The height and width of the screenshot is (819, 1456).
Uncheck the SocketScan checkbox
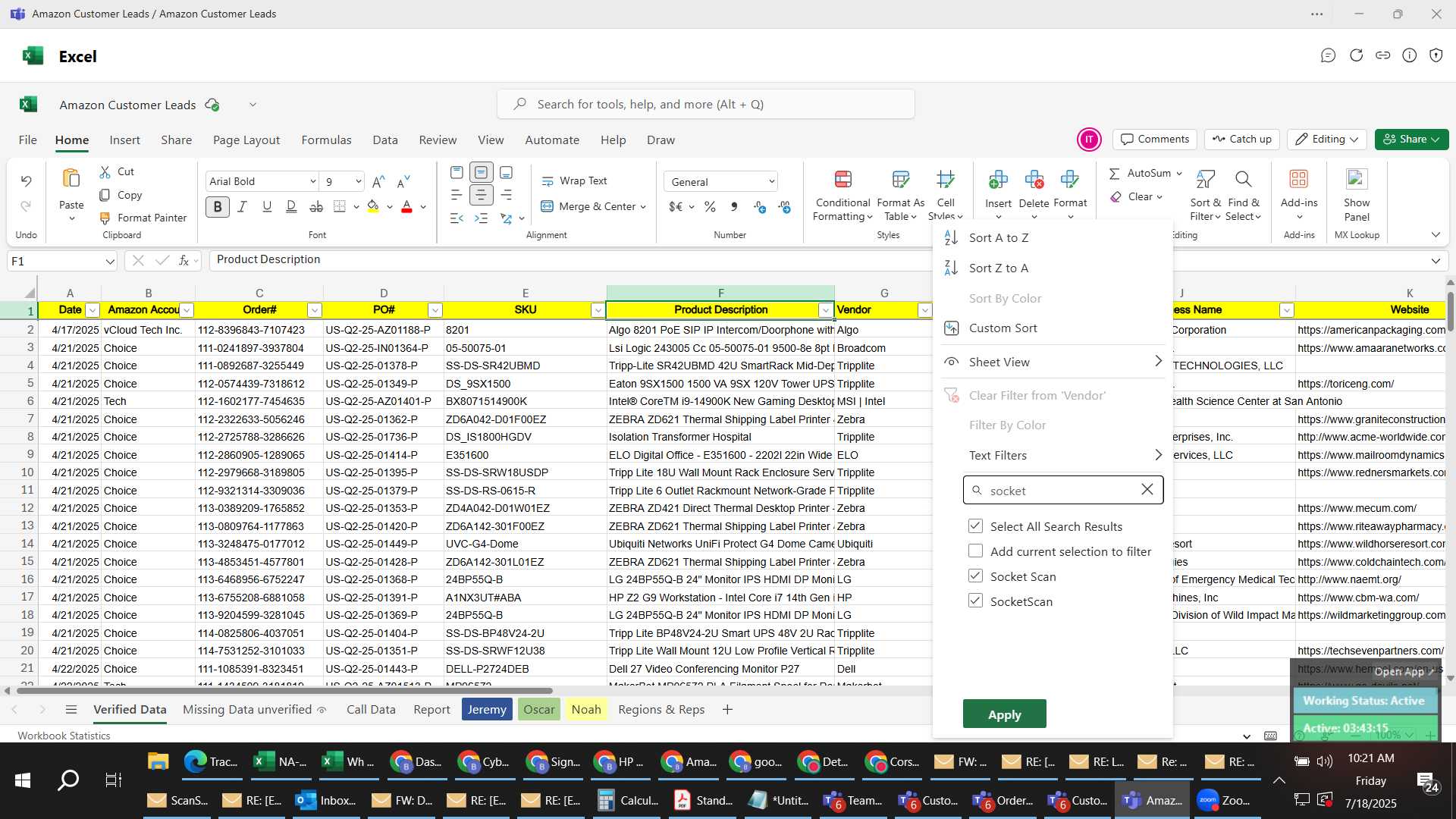[975, 601]
